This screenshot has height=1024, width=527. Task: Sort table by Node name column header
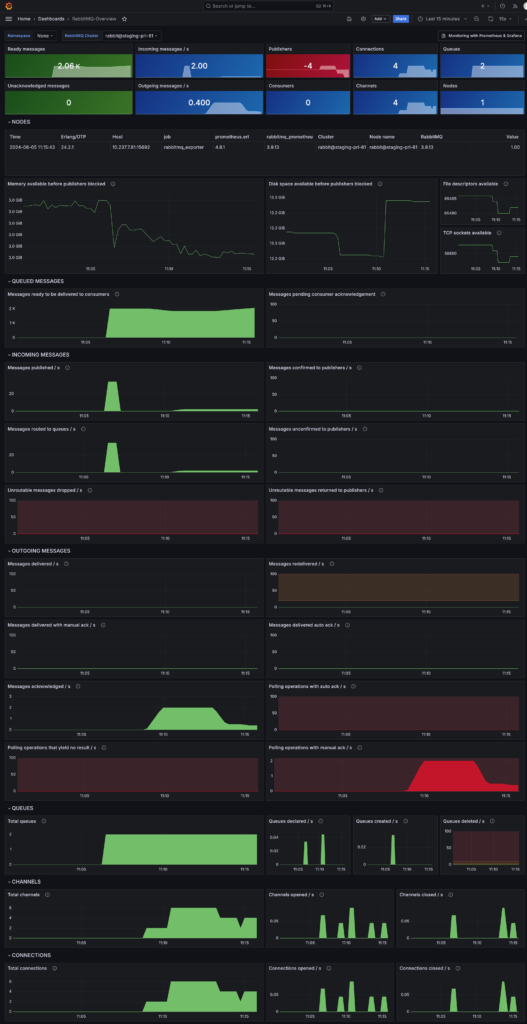[x=381, y=137]
